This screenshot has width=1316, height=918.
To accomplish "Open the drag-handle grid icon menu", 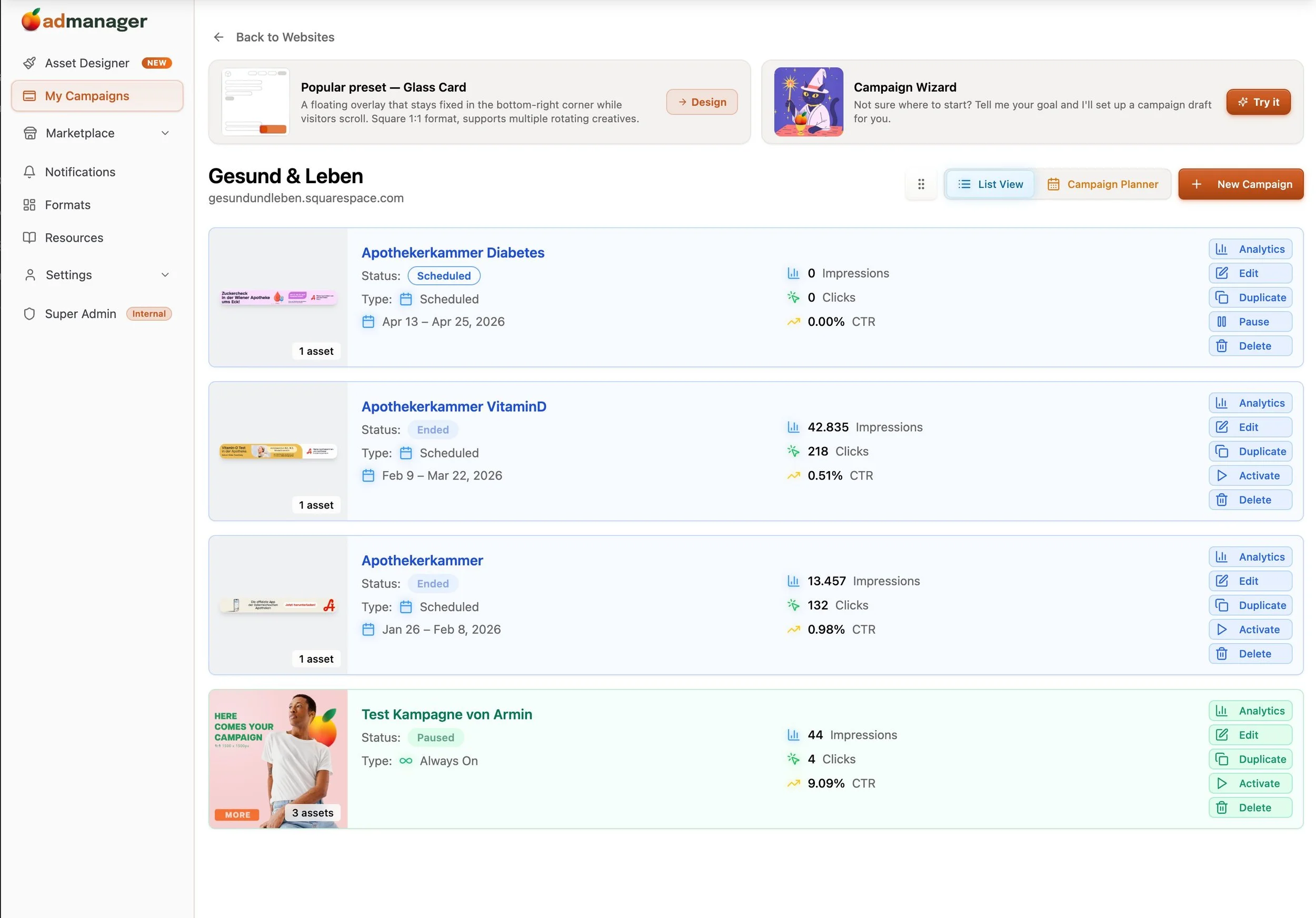I will (921, 184).
